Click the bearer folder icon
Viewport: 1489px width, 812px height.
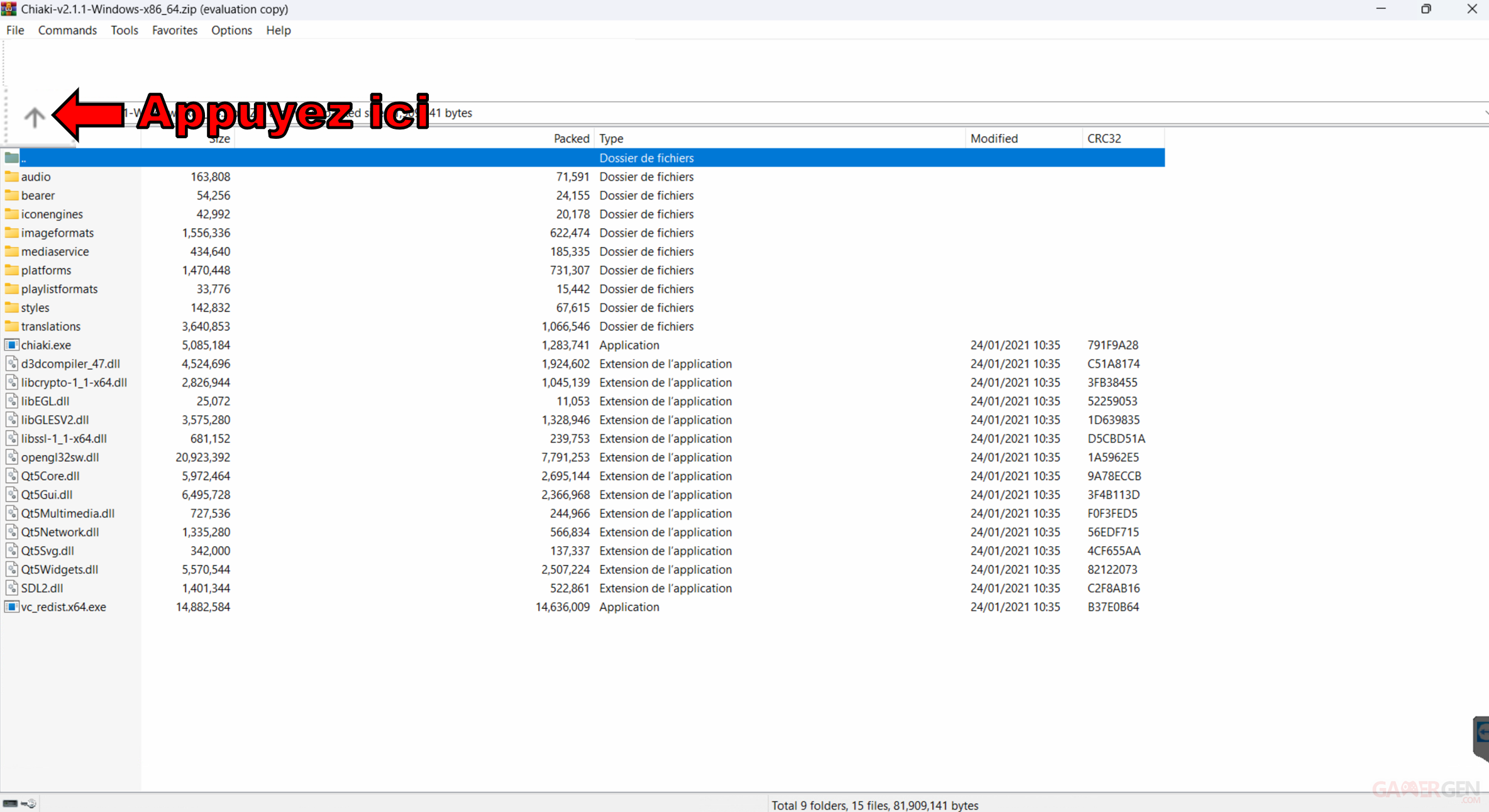tap(11, 195)
